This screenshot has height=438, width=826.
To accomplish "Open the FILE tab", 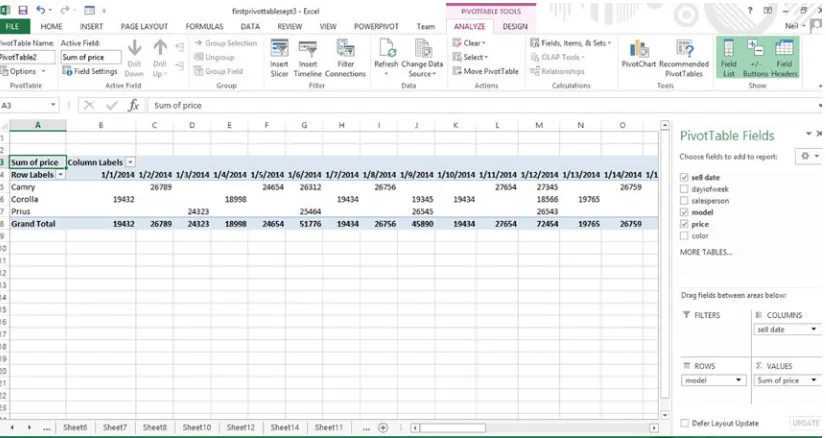I will [12, 26].
